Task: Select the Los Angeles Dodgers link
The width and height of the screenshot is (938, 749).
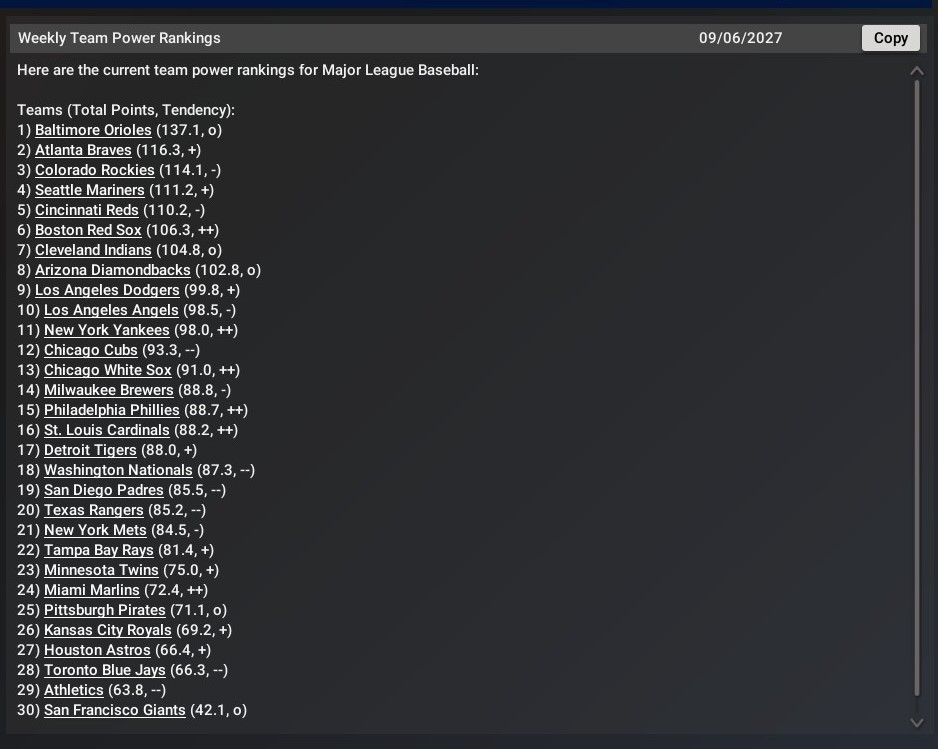Action: click(x=107, y=290)
